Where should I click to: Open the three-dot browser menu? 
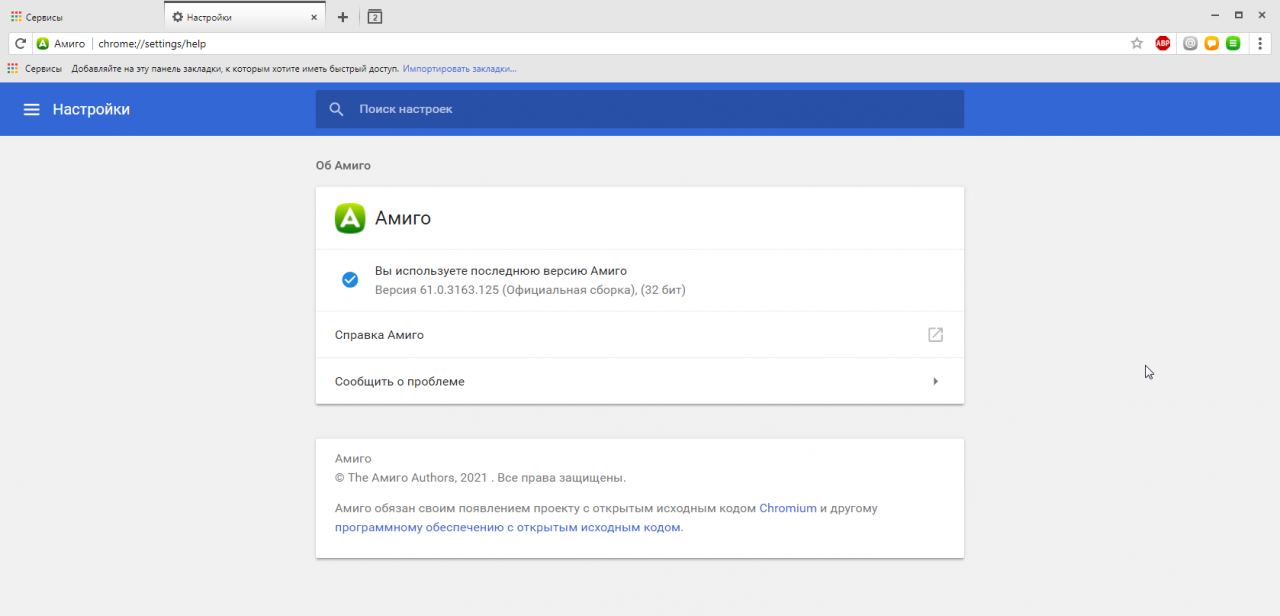coord(1260,43)
